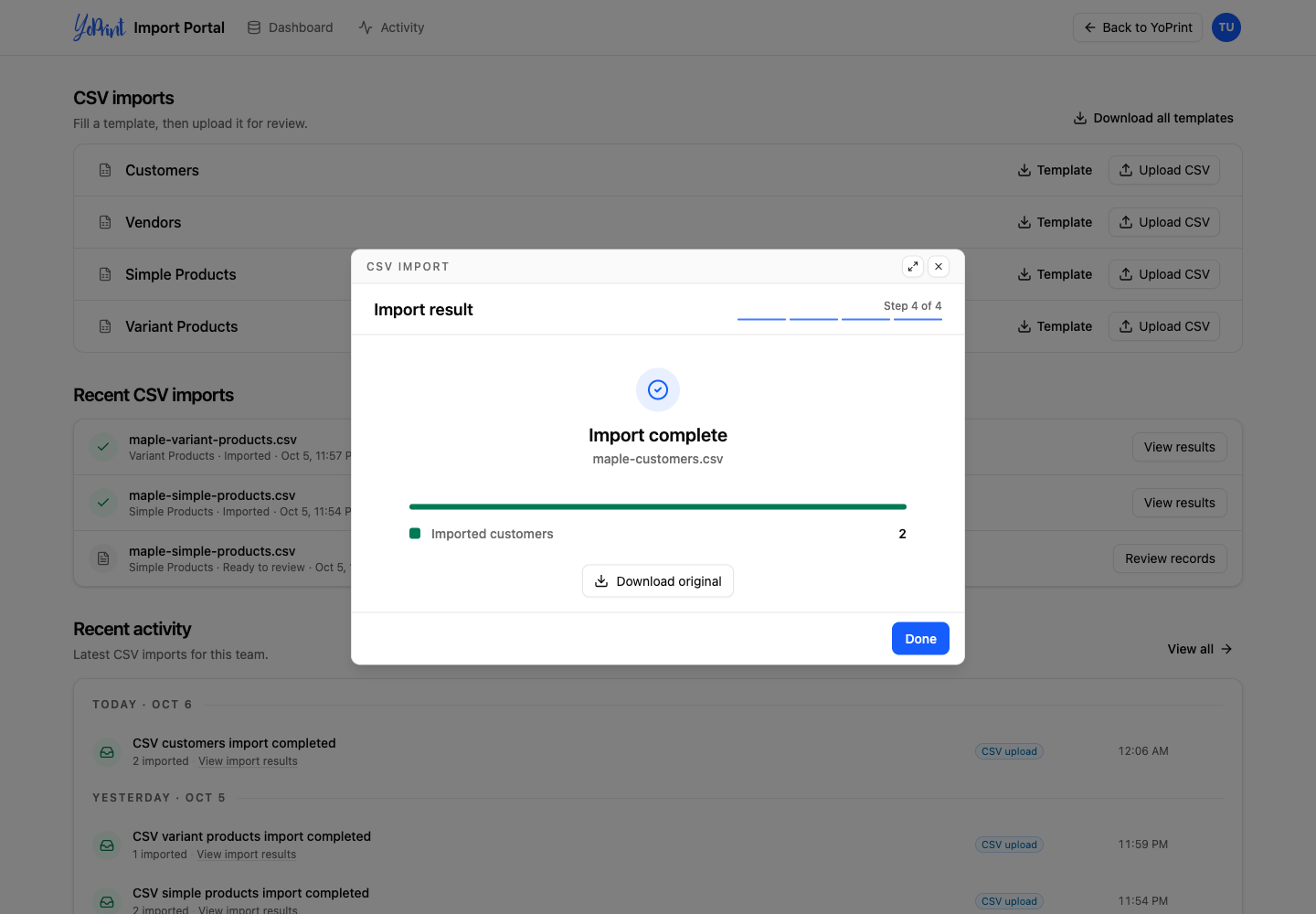Go back to YoPrint
The height and width of the screenshot is (914, 1316).
tap(1138, 27)
